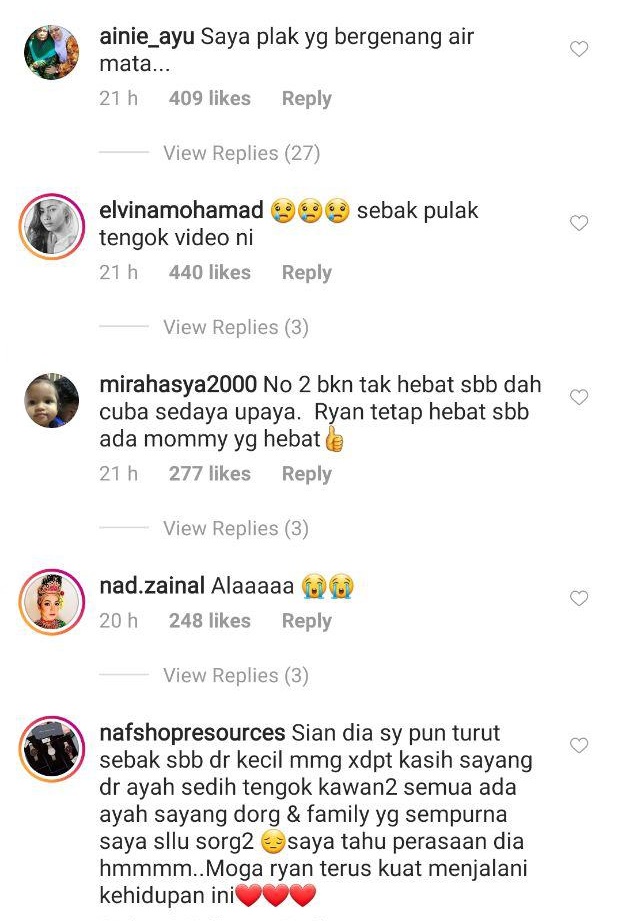This screenshot has height=921, width=622.
Task: Open the 277 likes list
Action: [x=210, y=473]
